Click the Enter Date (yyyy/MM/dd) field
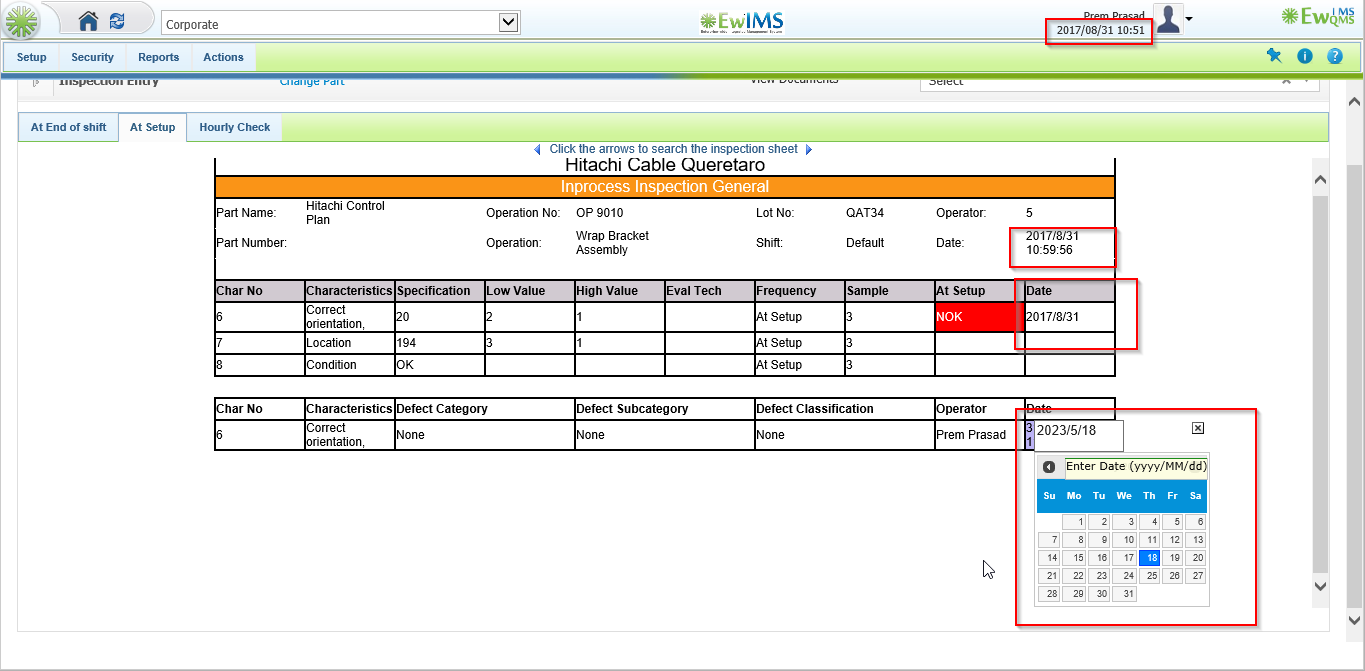Screen dimensions: 1365x671 click(x=1136, y=467)
